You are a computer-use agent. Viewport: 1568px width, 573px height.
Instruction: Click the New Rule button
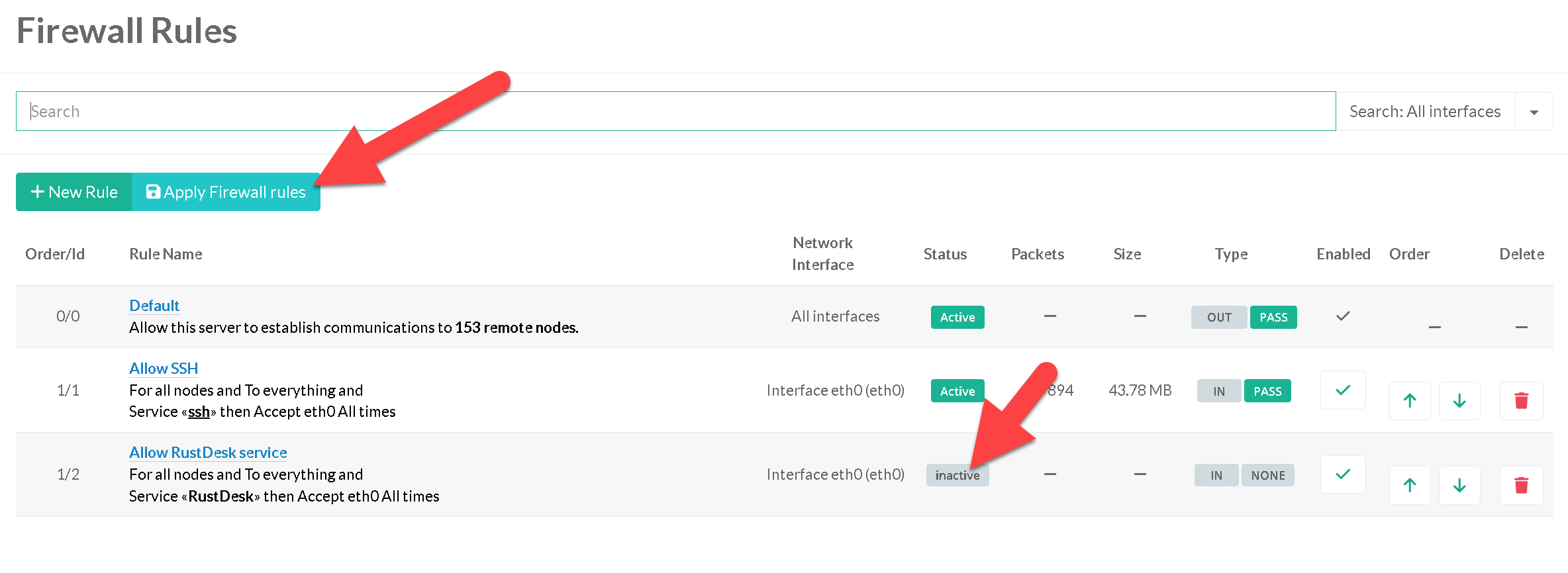pos(74,192)
